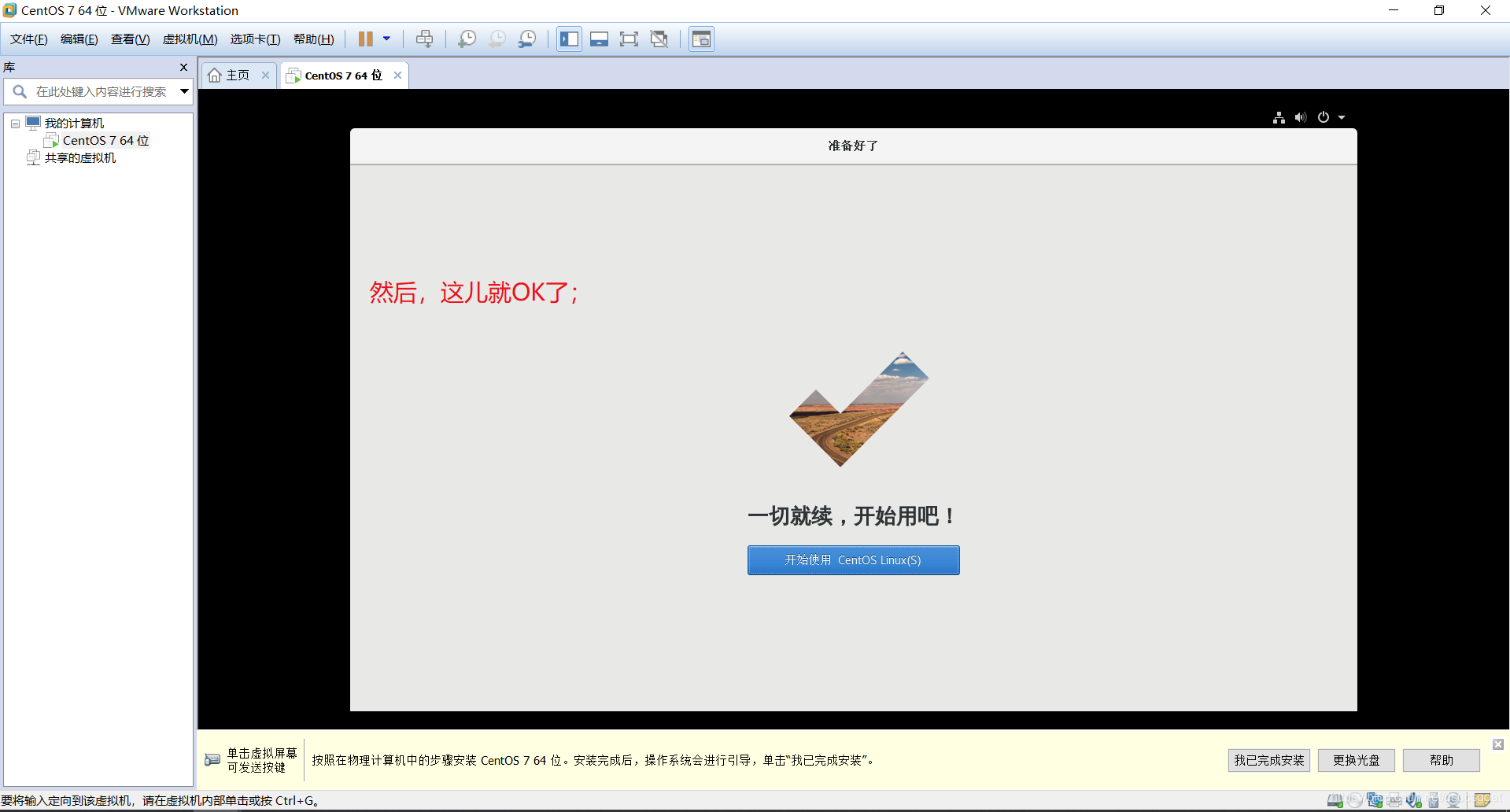Screen dimensions: 1510x812
Task: Open the 虚拟机(M) menu
Action: (190, 39)
